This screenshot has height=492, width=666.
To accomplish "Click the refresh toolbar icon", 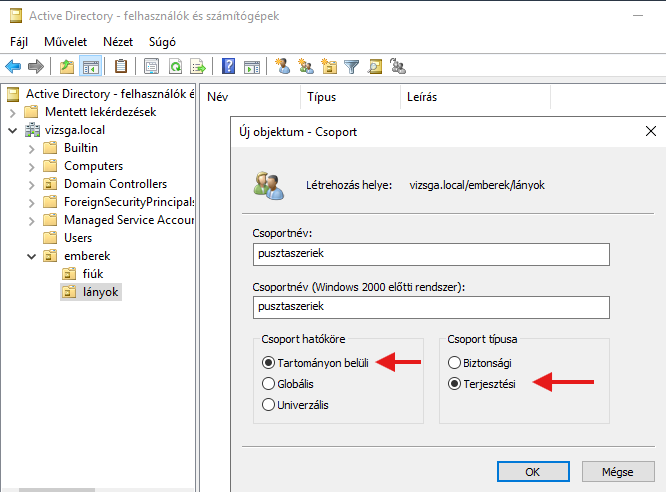I will (x=175, y=67).
